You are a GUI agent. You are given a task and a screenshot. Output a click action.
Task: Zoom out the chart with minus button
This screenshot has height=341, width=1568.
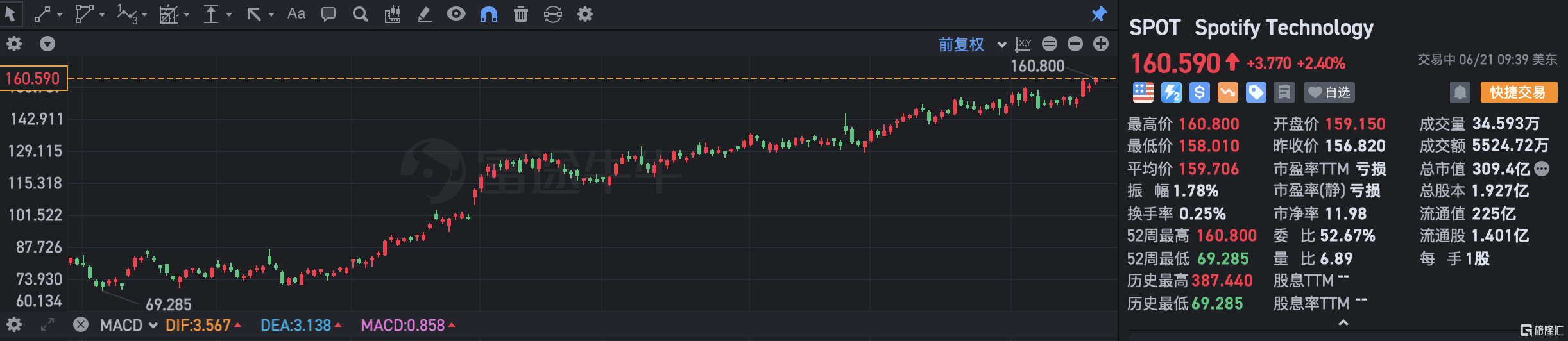click(x=1075, y=44)
